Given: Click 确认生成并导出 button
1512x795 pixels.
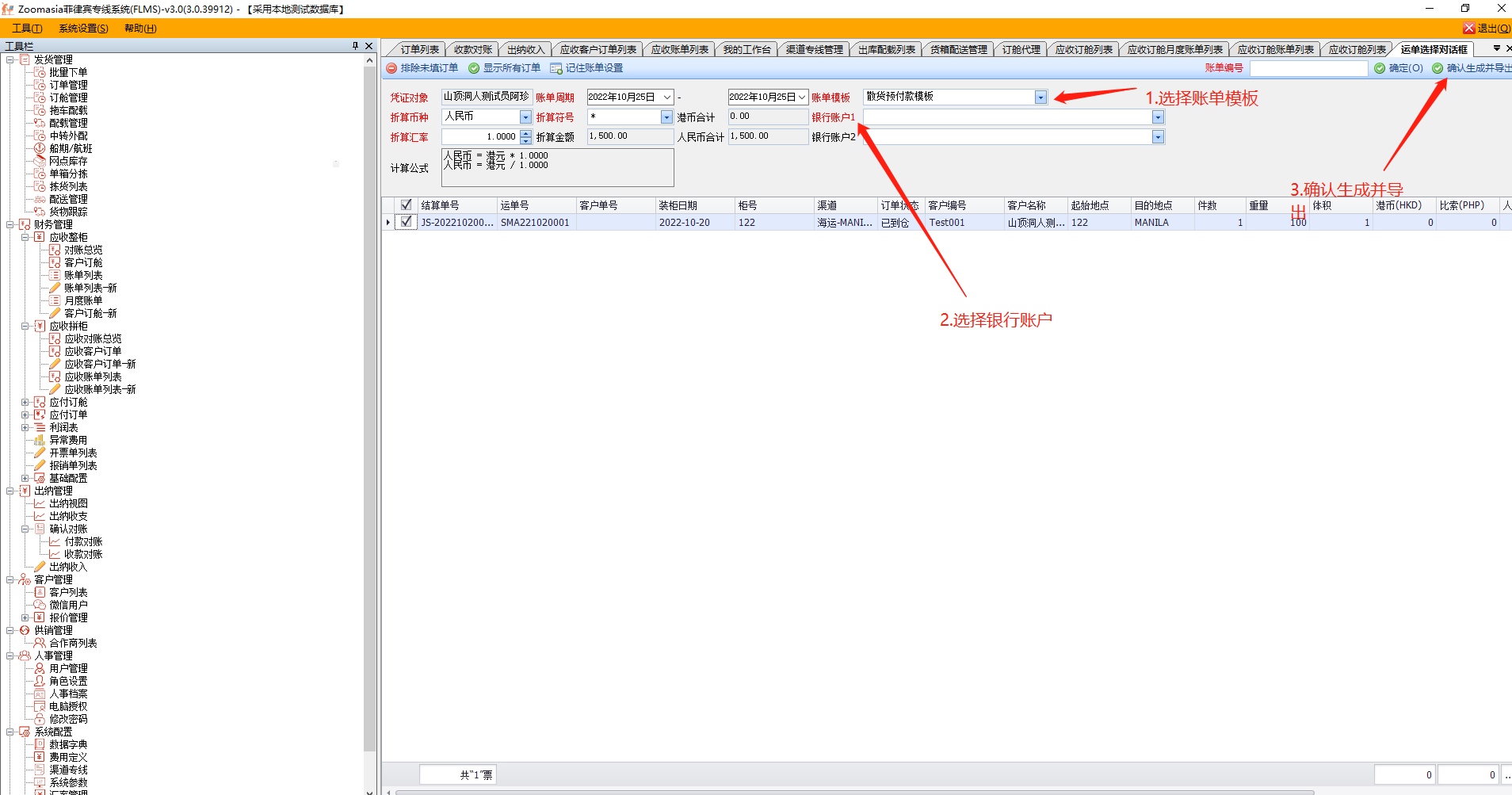Looking at the screenshot, I should (1474, 68).
